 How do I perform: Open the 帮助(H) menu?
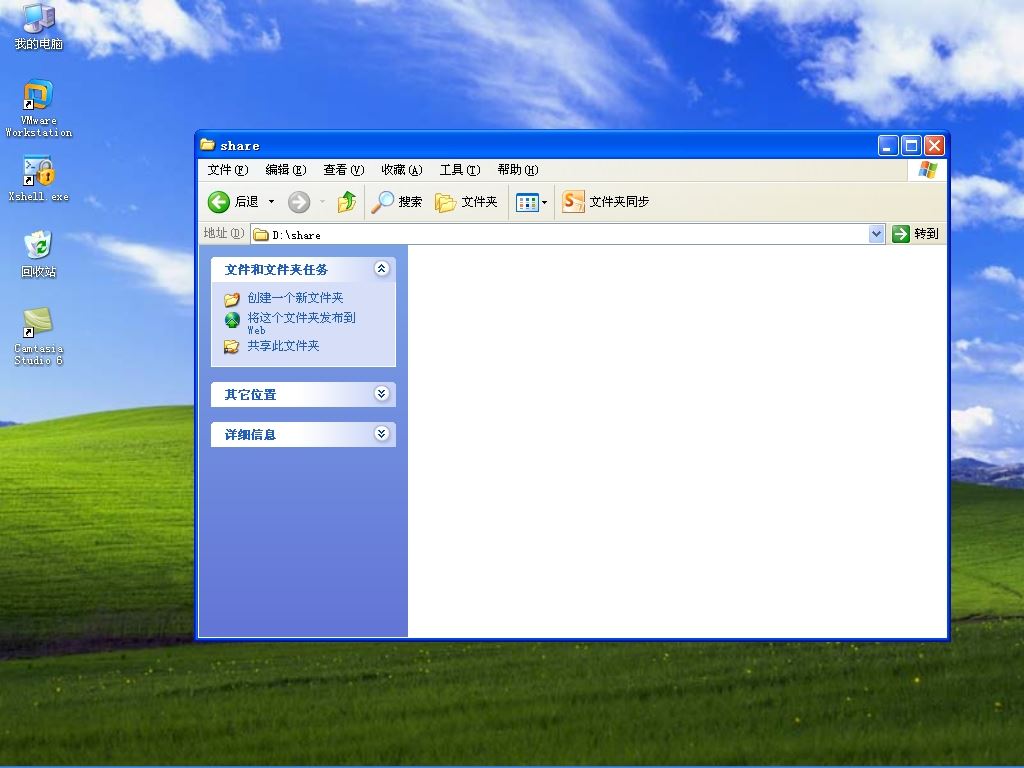(518, 170)
